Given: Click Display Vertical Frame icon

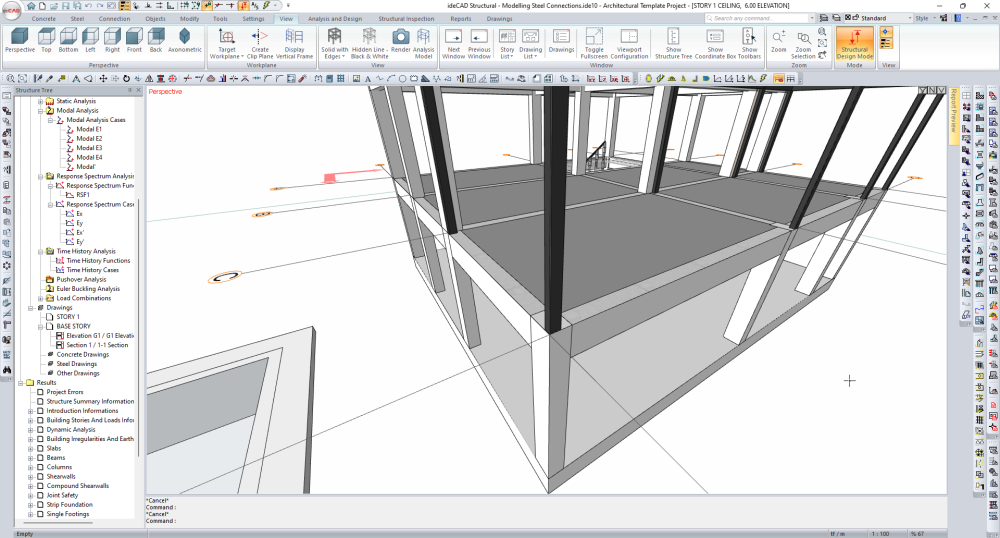Looking at the screenshot, I should pyautogui.click(x=294, y=39).
